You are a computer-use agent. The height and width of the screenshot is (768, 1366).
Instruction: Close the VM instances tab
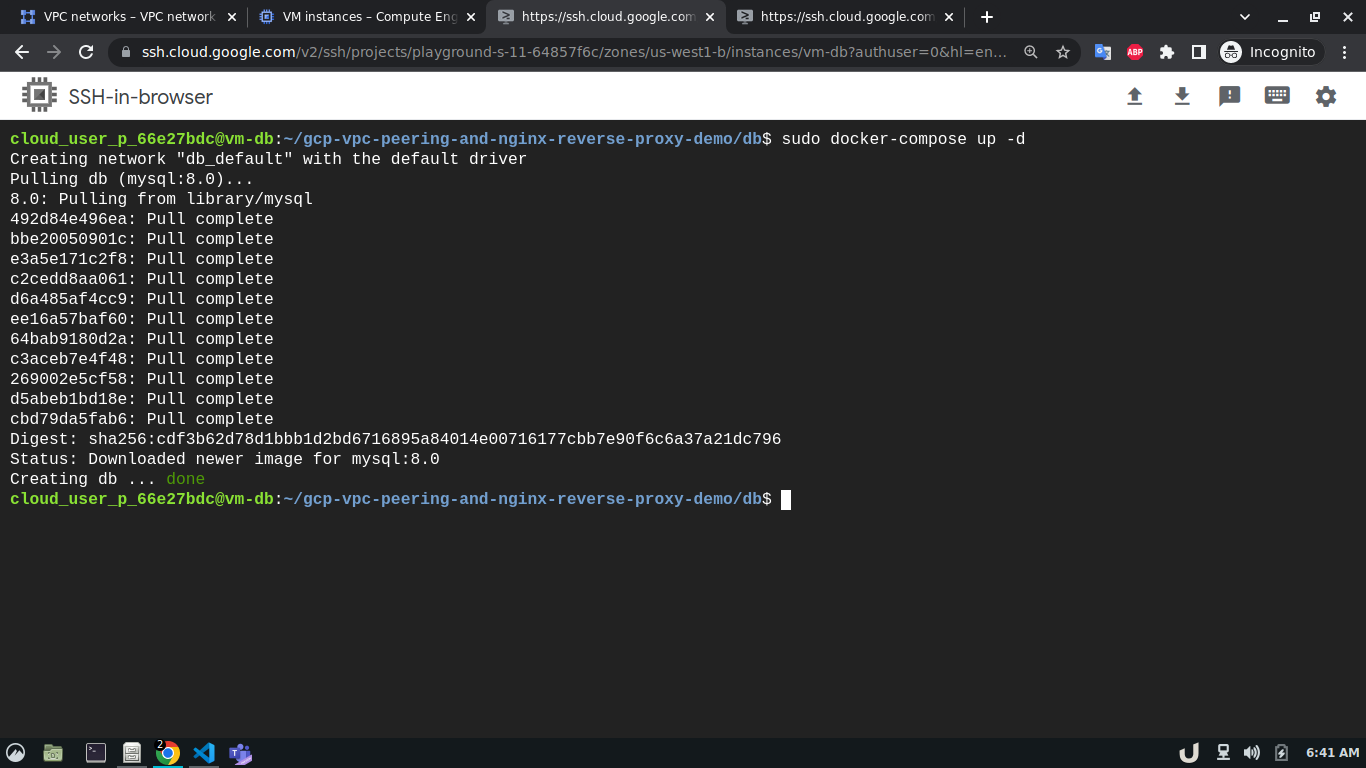[471, 17]
